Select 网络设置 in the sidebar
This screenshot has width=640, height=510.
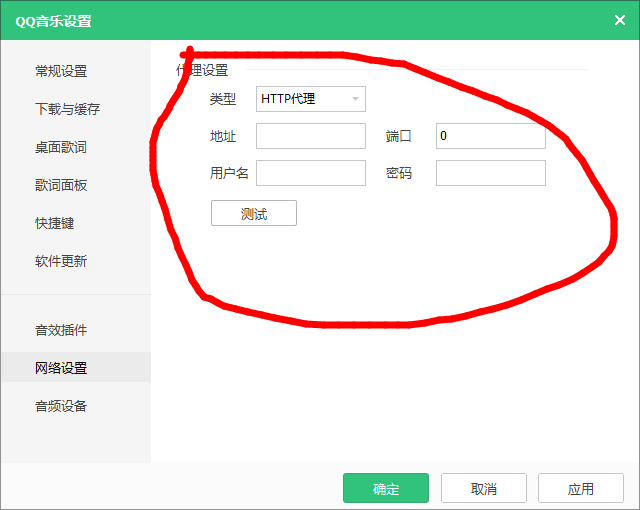tap(76, 367)
